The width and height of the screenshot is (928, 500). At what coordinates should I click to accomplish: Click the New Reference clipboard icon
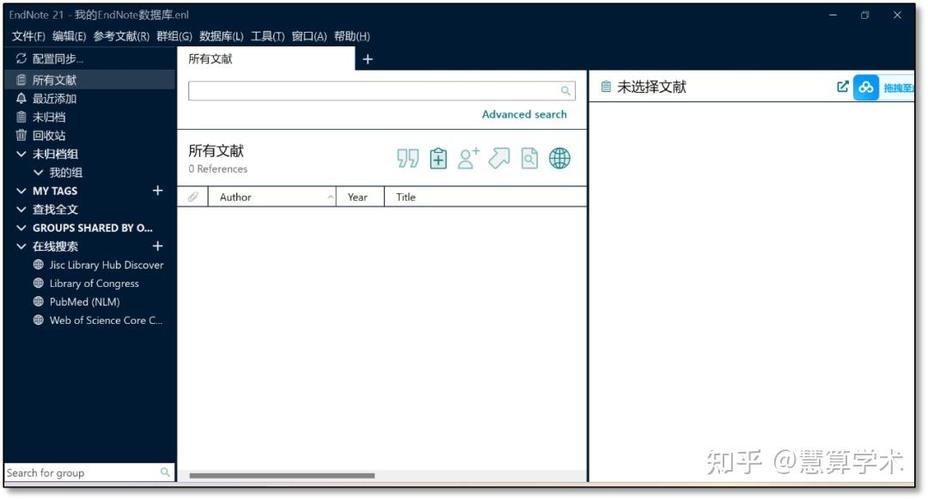click(439, 159)
